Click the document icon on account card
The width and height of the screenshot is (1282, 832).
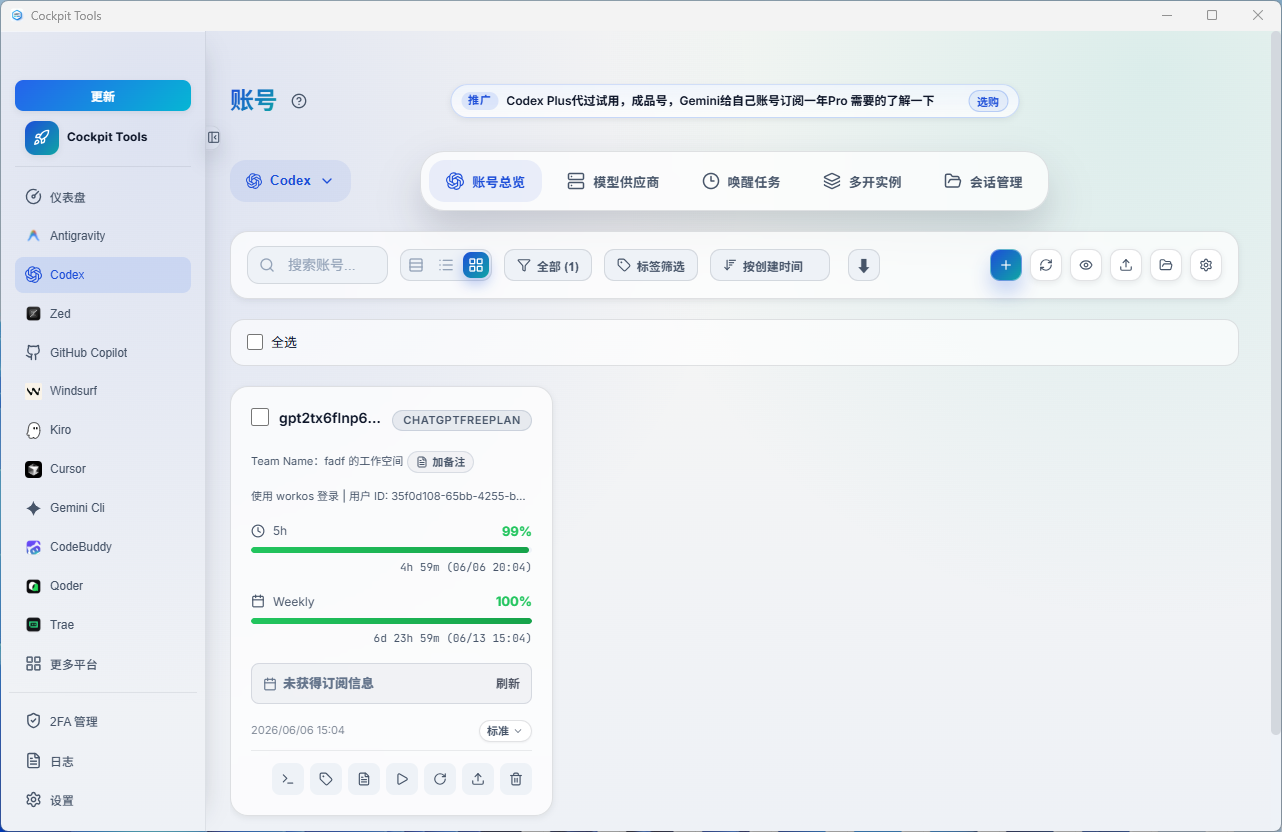click(364, 779)
